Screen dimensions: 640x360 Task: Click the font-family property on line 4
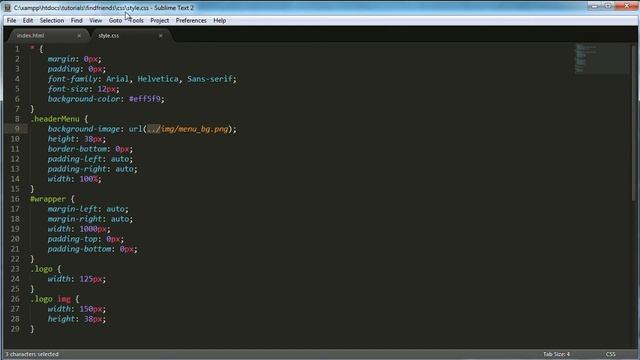pyautogui.click(x=73, y=79)
